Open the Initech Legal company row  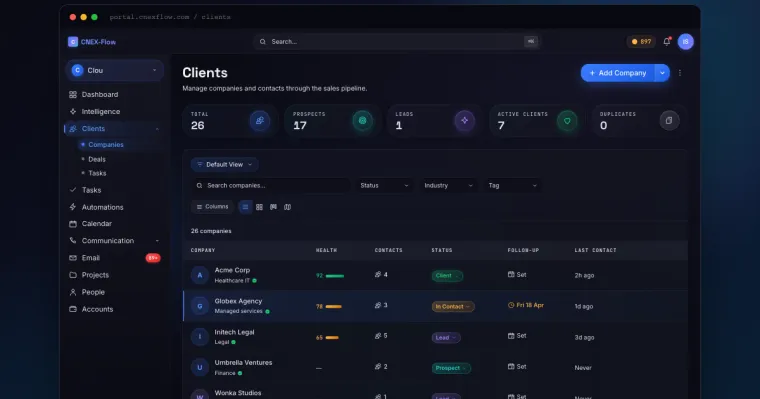435,337
